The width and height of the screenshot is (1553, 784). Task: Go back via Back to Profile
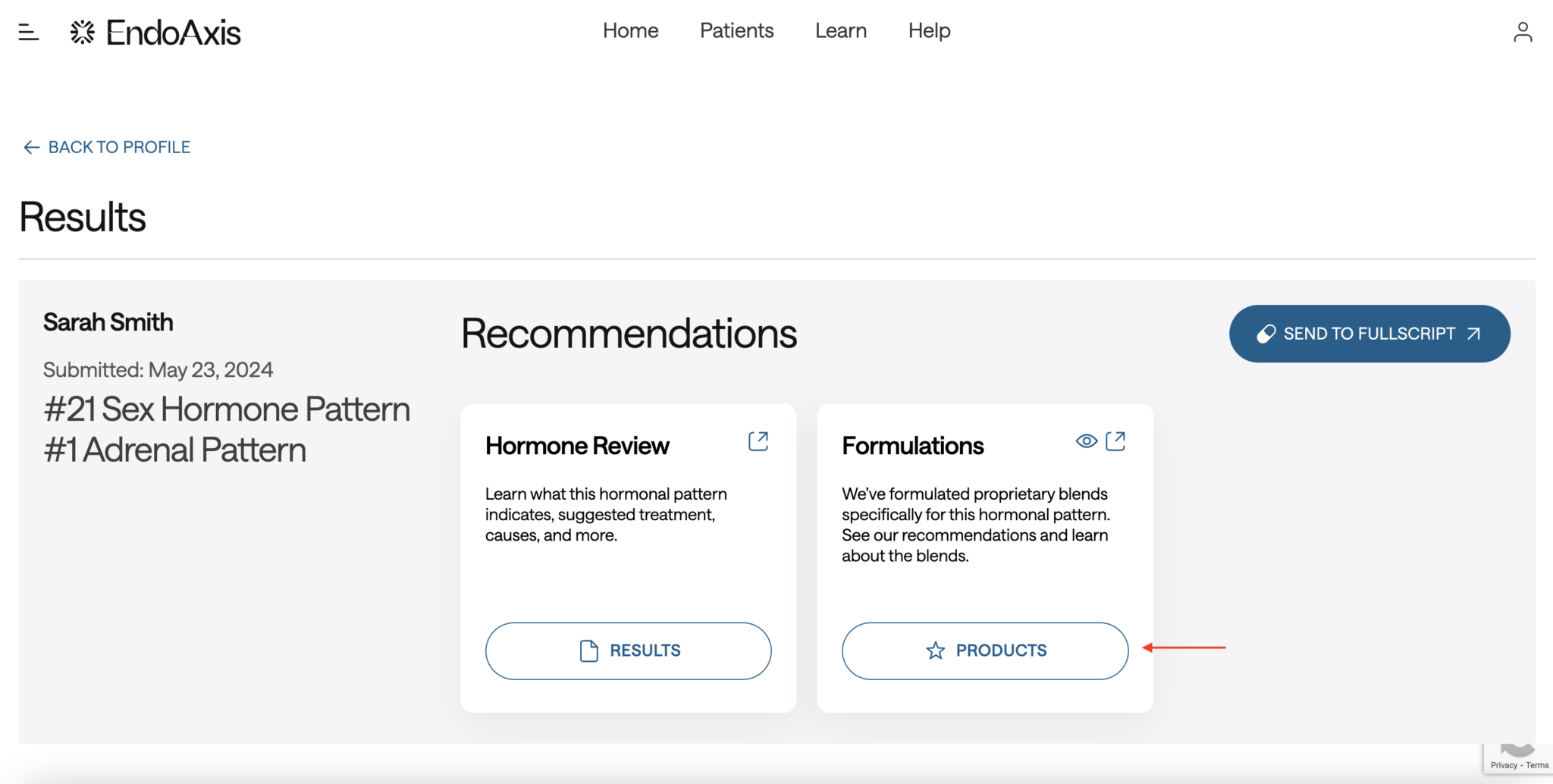click(x=107, y=147)
